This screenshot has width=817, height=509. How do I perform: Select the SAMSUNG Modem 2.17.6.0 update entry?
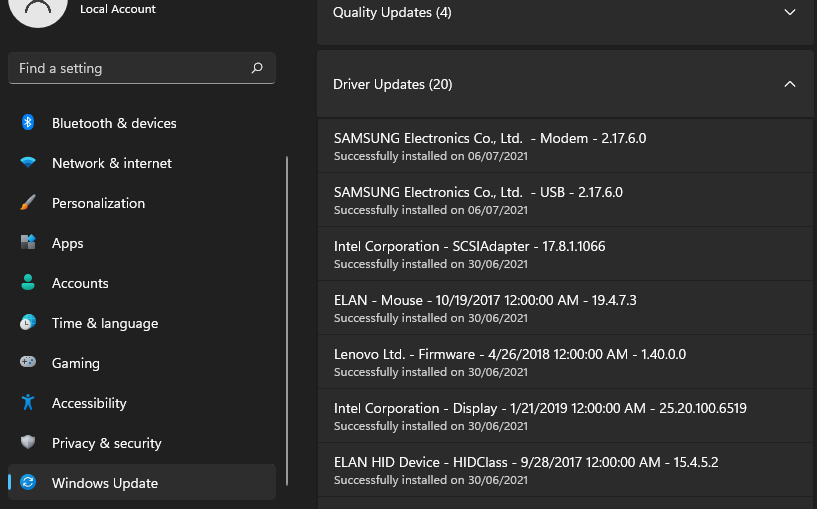click(x=490, y=146)
